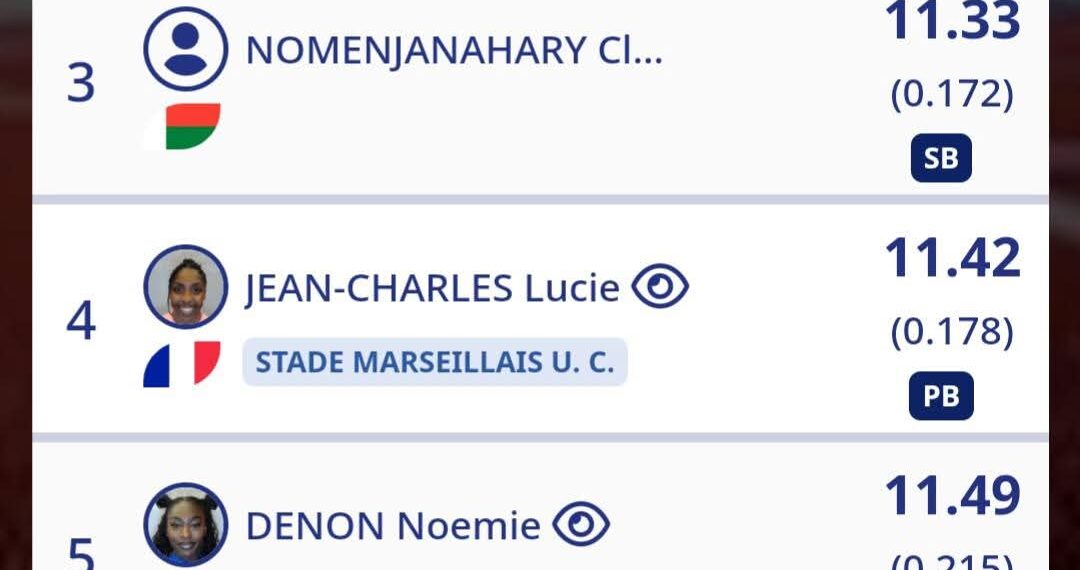Click the rank number 4

point(81,321)
